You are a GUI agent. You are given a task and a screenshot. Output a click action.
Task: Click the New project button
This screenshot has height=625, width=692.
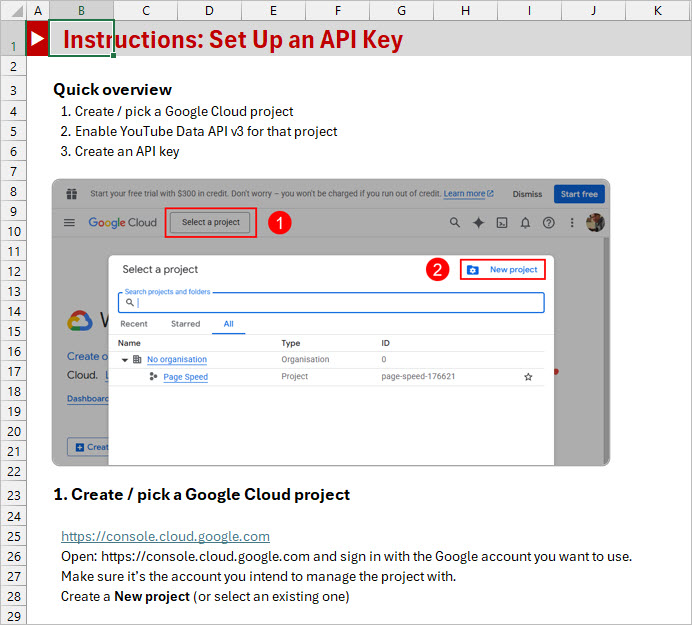coord(503,270)
